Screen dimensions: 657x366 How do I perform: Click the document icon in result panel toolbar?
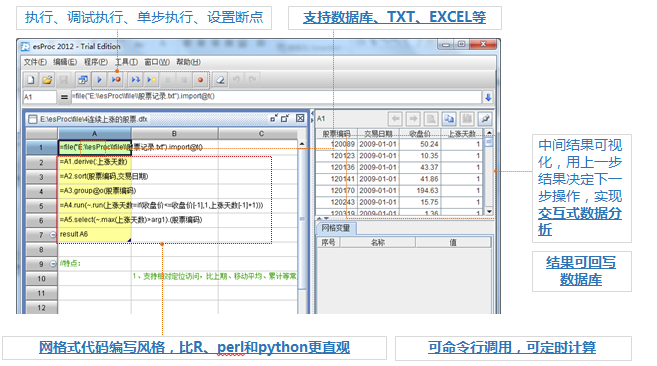[431, 119]
